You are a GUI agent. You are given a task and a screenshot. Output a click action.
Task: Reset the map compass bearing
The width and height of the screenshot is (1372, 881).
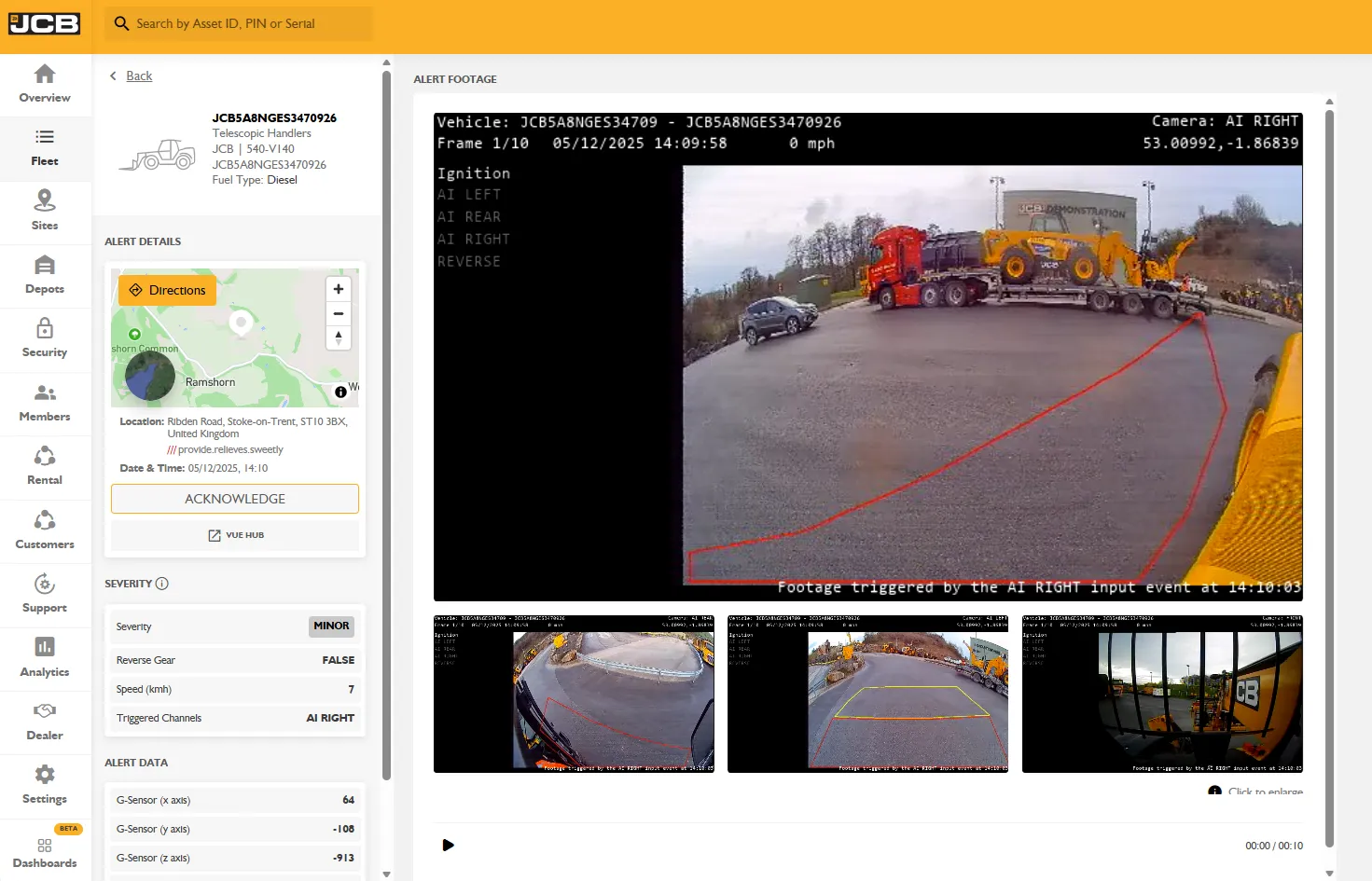(x=339, y=337)
